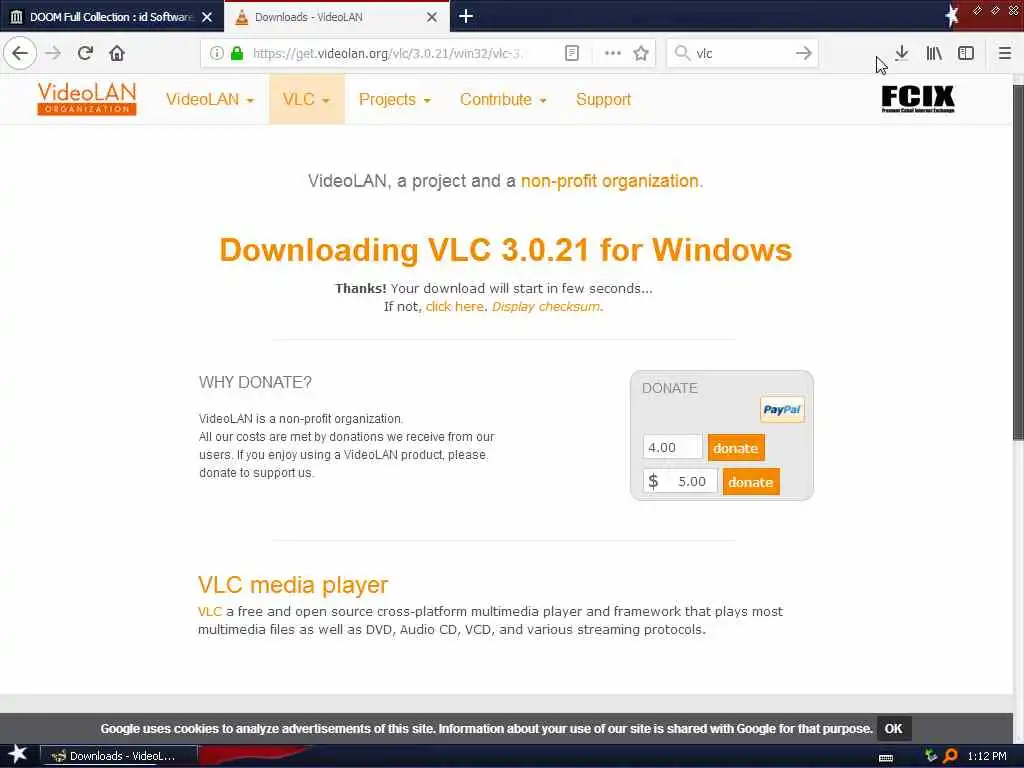Click the green padlock security icon

238,53
